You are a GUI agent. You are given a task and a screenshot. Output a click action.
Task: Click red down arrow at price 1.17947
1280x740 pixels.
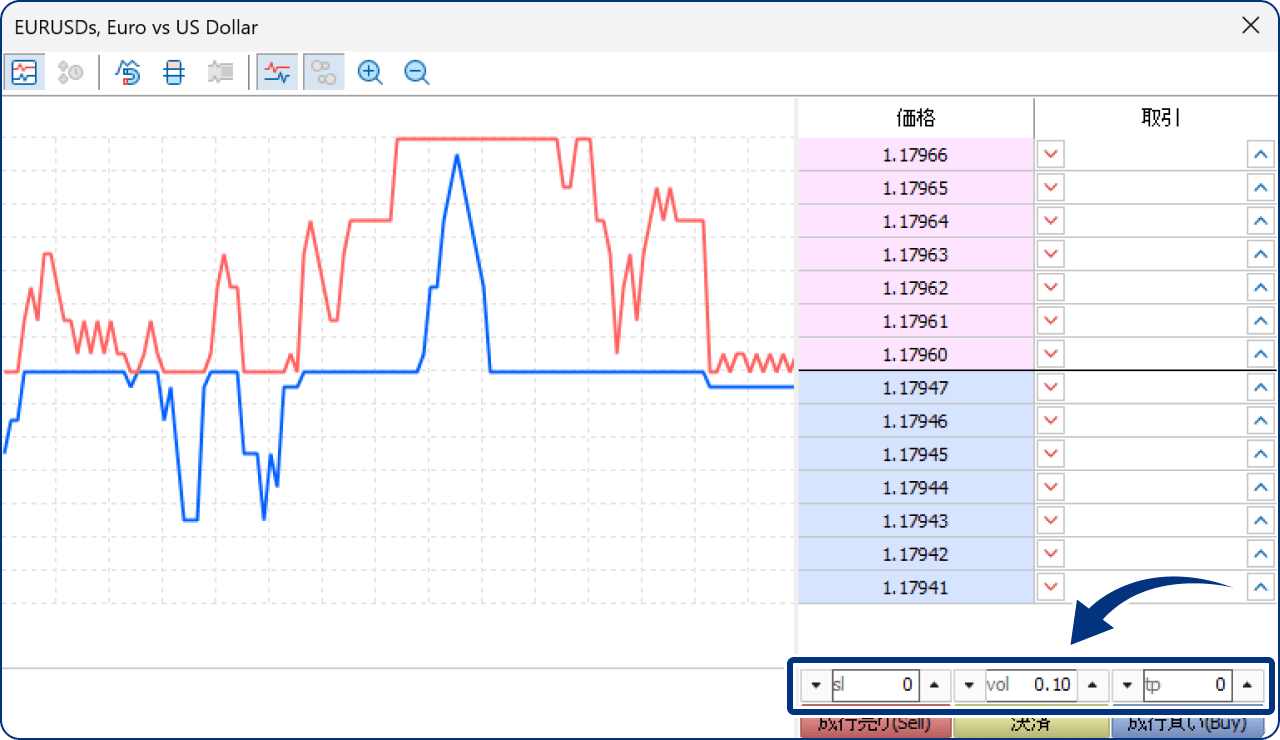click(x=1051, y=388)
